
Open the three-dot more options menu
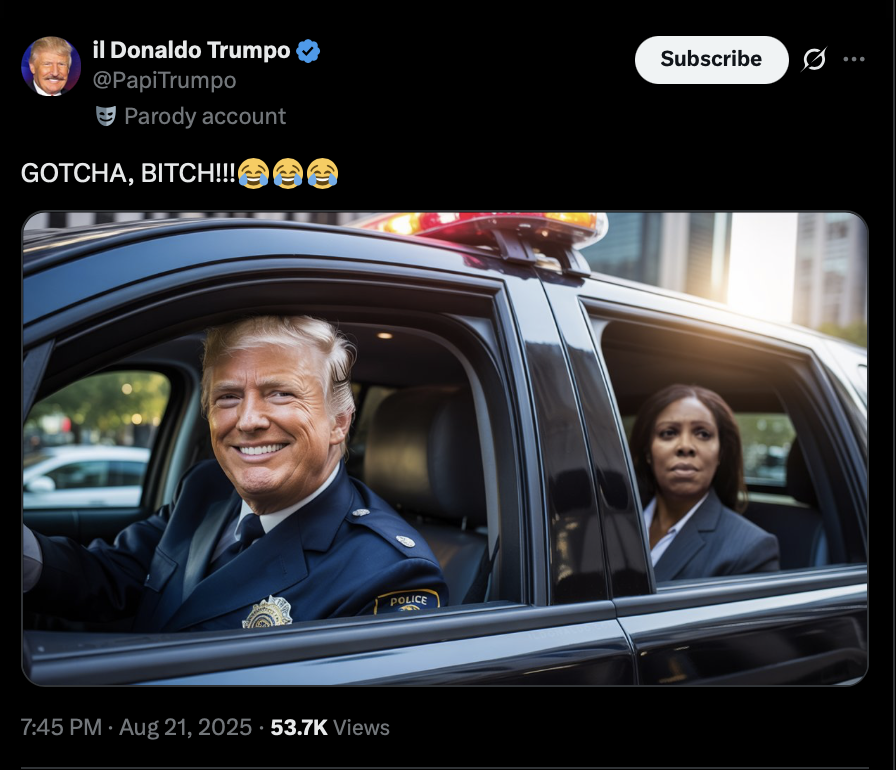[x=854, y=59]
